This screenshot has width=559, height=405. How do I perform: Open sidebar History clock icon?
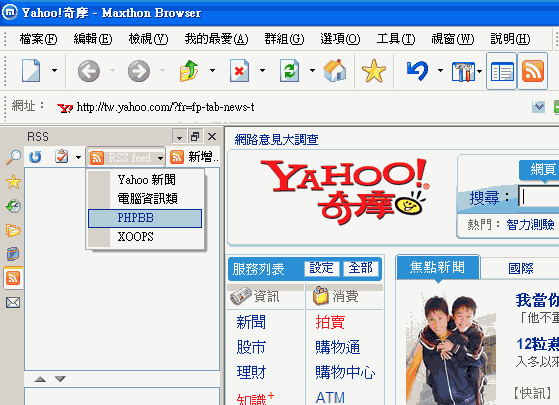click(x=14, y=206)
